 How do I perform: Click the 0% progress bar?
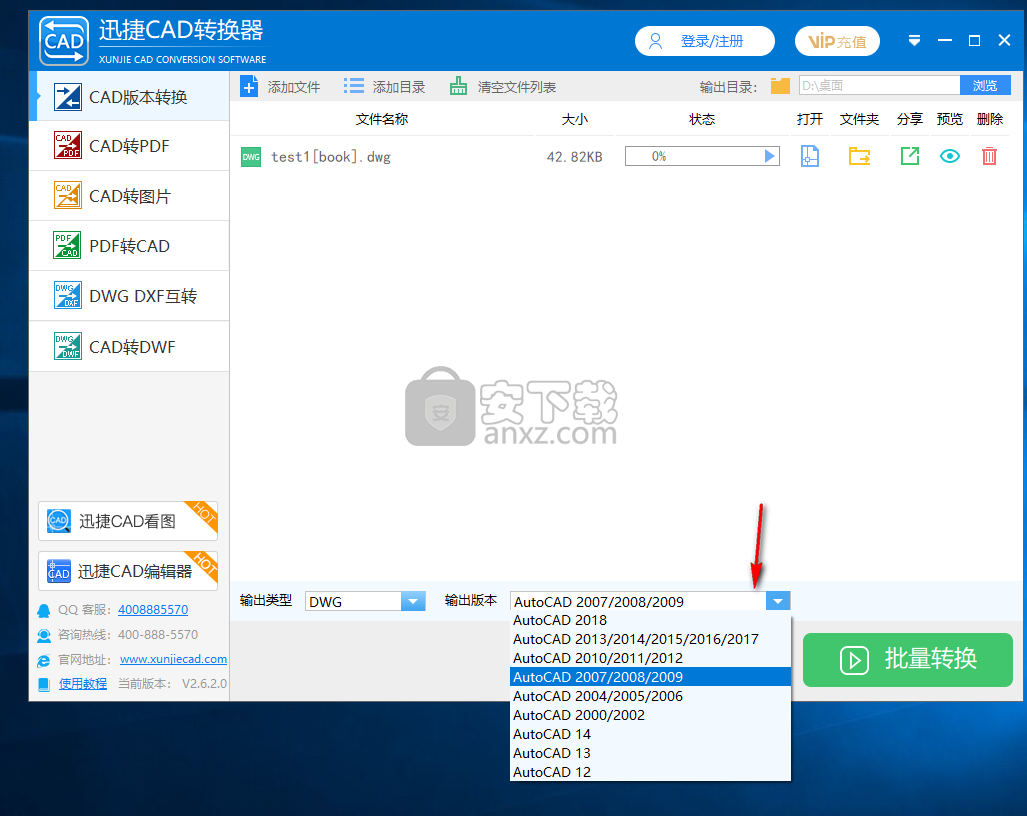(702, 156)
